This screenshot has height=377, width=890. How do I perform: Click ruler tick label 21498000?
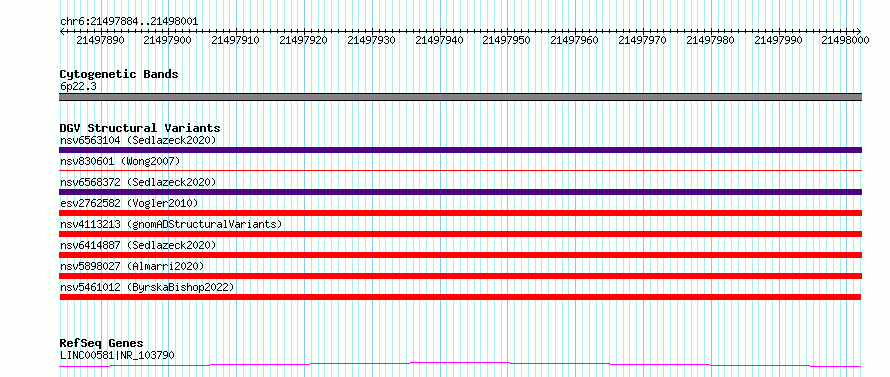[846, 40]
